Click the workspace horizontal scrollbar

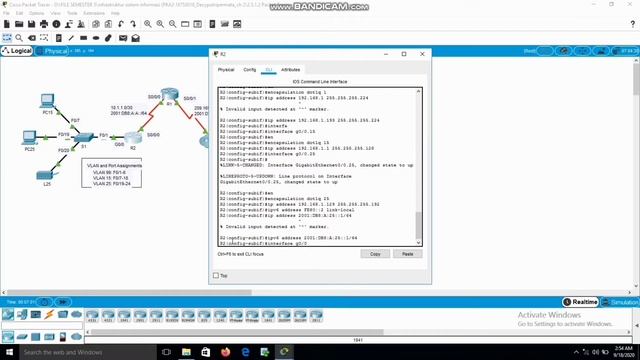pyautogui.click(x=129, y=292)
